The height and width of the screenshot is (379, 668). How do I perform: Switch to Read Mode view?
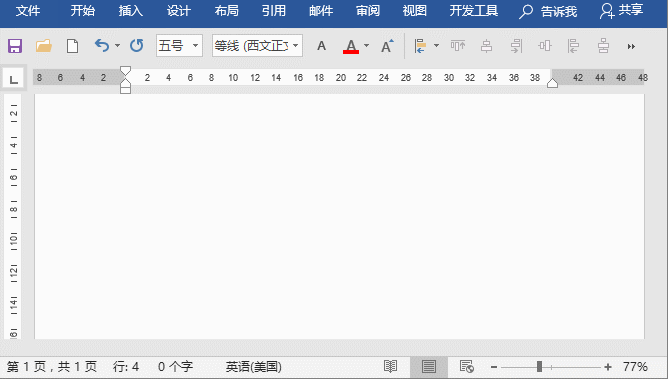click(x=390, y=367)
